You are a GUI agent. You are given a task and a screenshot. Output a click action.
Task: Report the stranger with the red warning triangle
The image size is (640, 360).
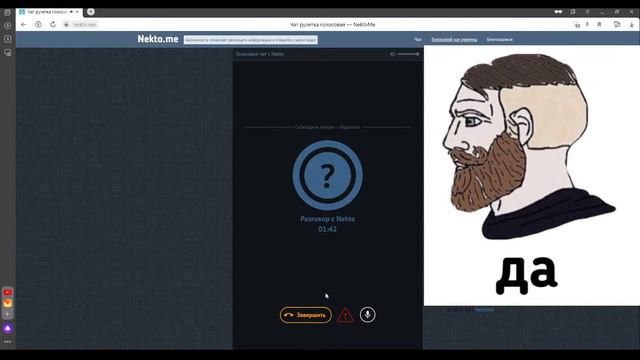pos(345,315)
